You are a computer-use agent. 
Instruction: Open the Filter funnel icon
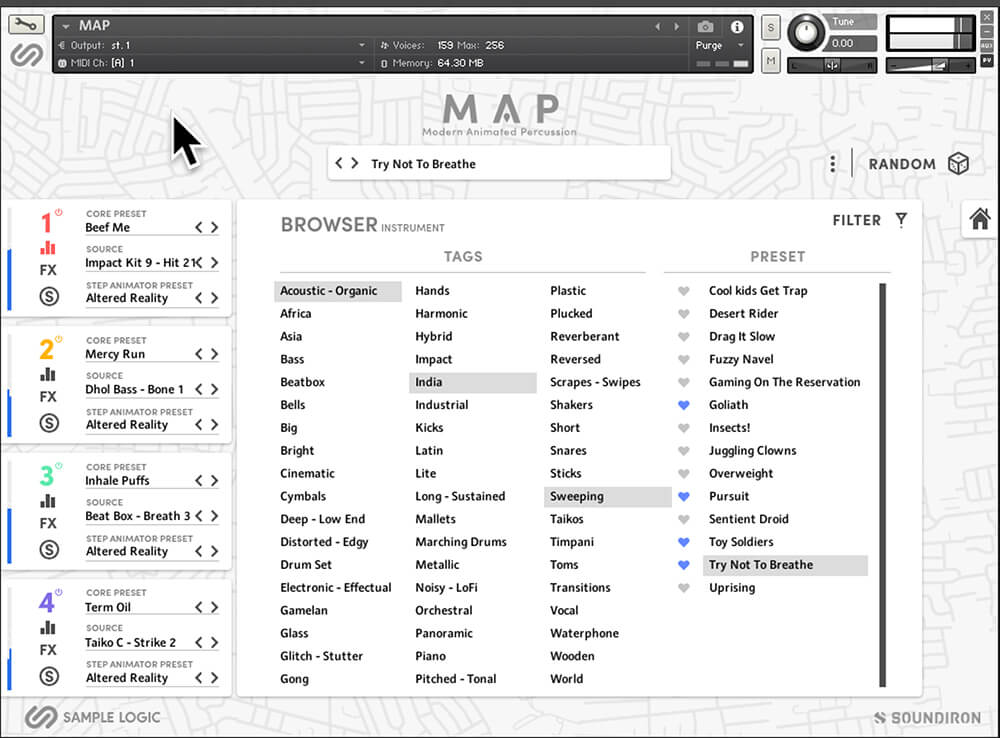[901, 220]
